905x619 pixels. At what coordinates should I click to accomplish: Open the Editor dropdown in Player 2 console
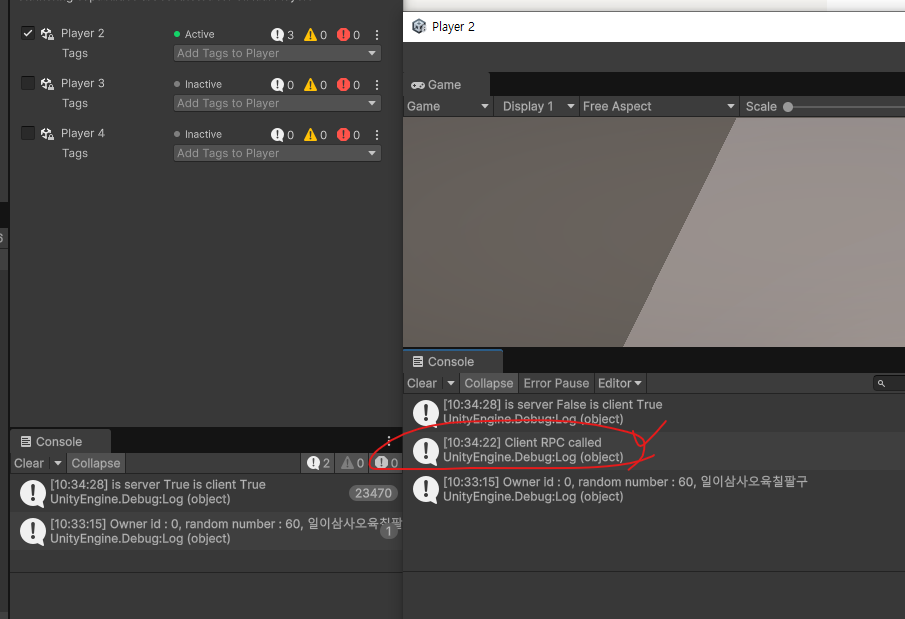[x=620, y=383]
